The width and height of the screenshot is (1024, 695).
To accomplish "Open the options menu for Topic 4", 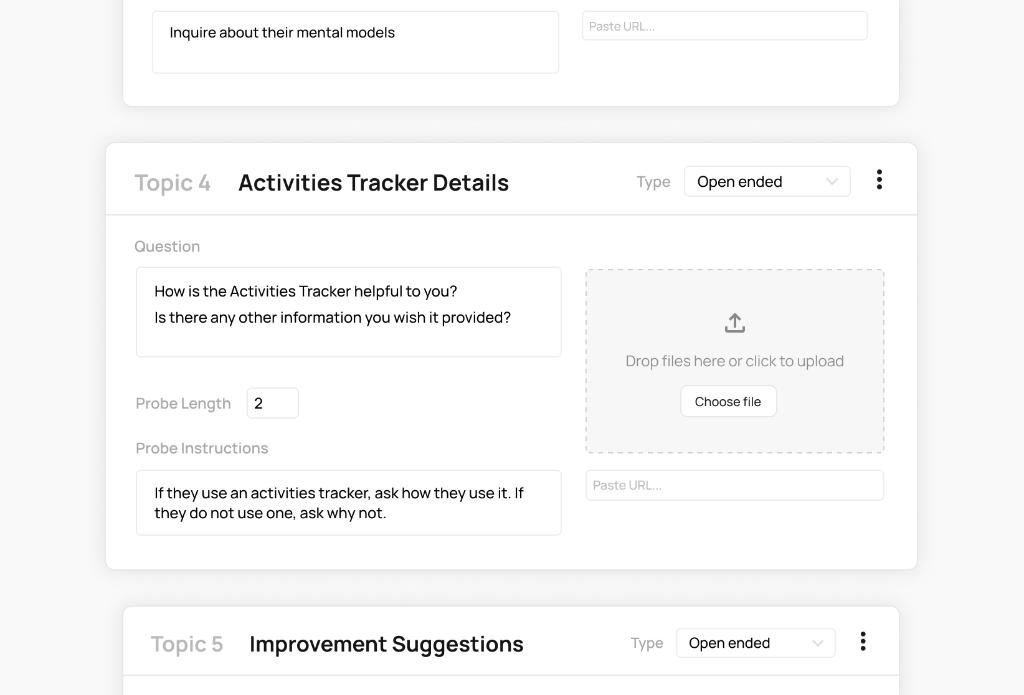I will click(x=879, y=180).
